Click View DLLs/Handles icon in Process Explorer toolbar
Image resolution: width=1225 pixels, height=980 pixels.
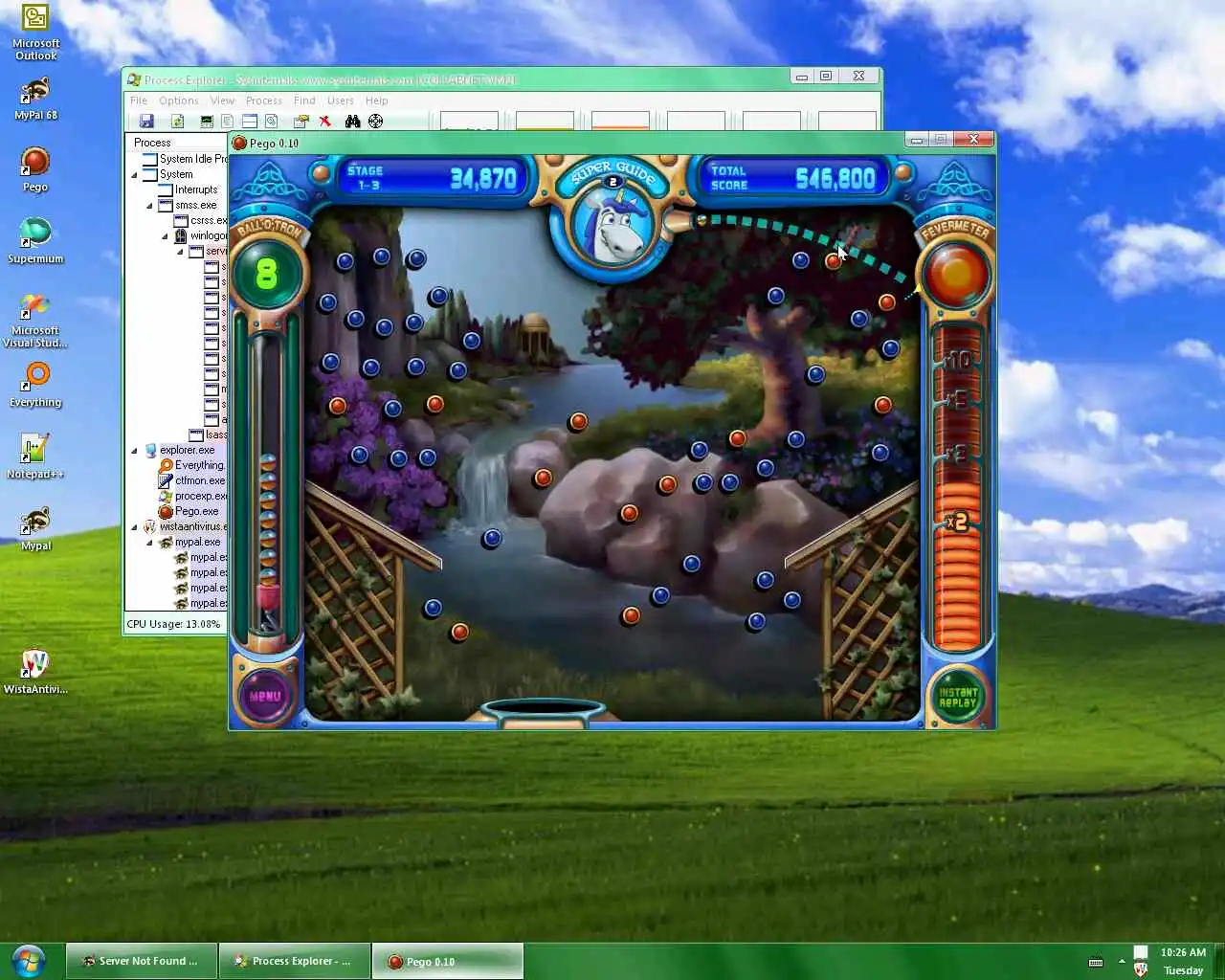272,121
